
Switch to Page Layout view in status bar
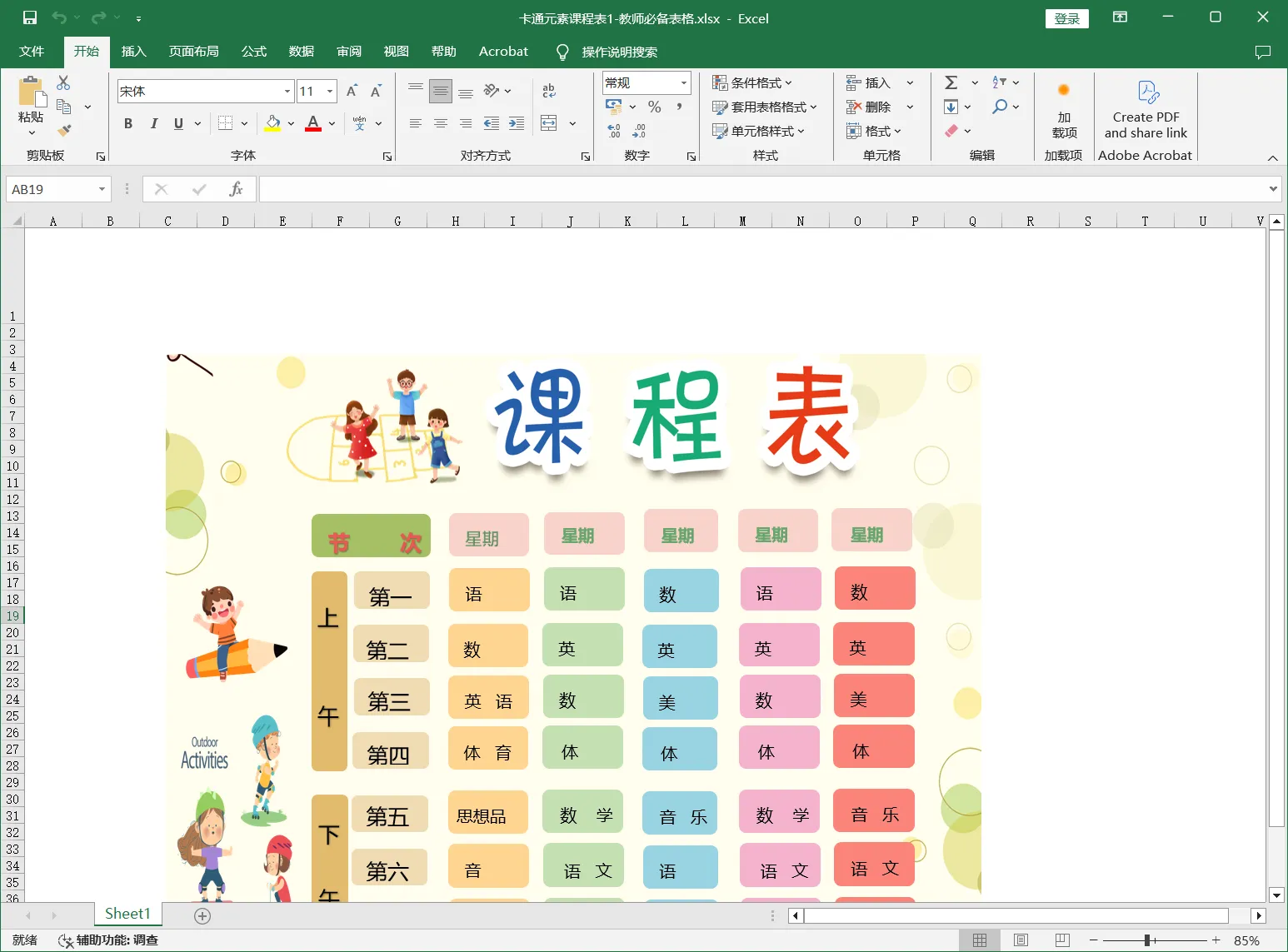click(1021, 940)
